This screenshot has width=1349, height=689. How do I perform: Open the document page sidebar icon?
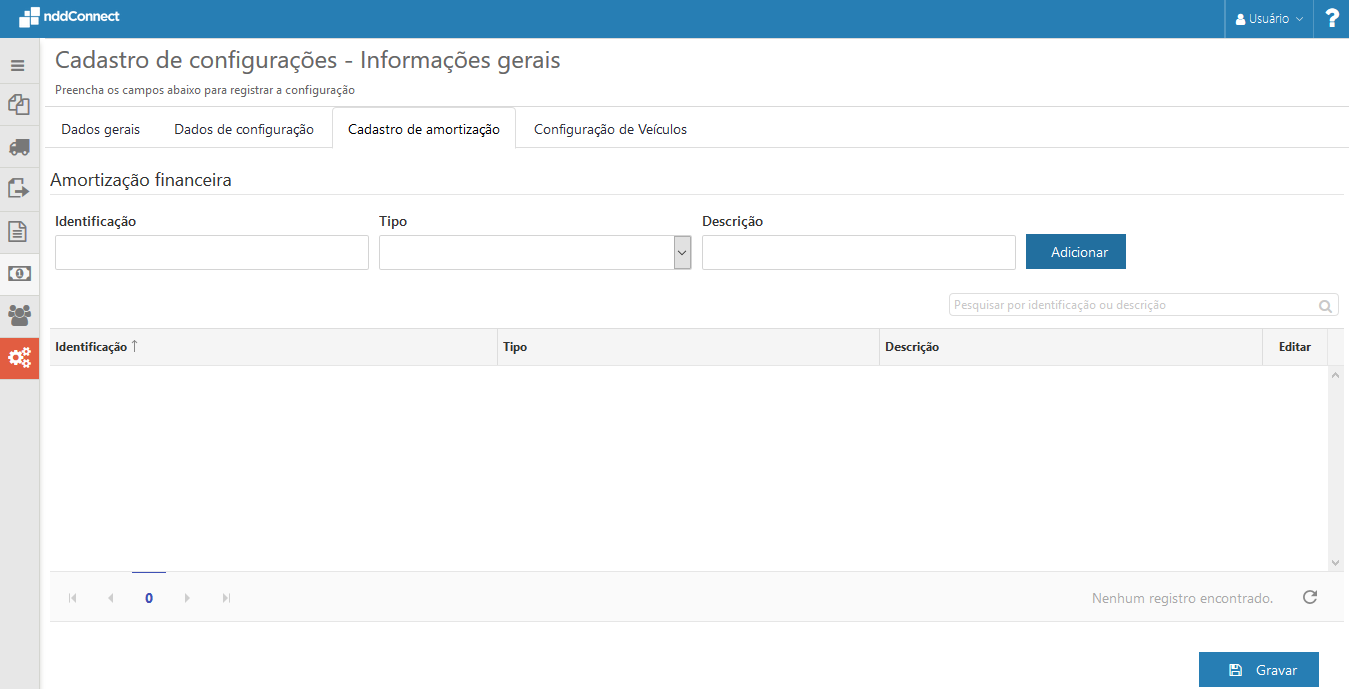(x=18, y=231)
